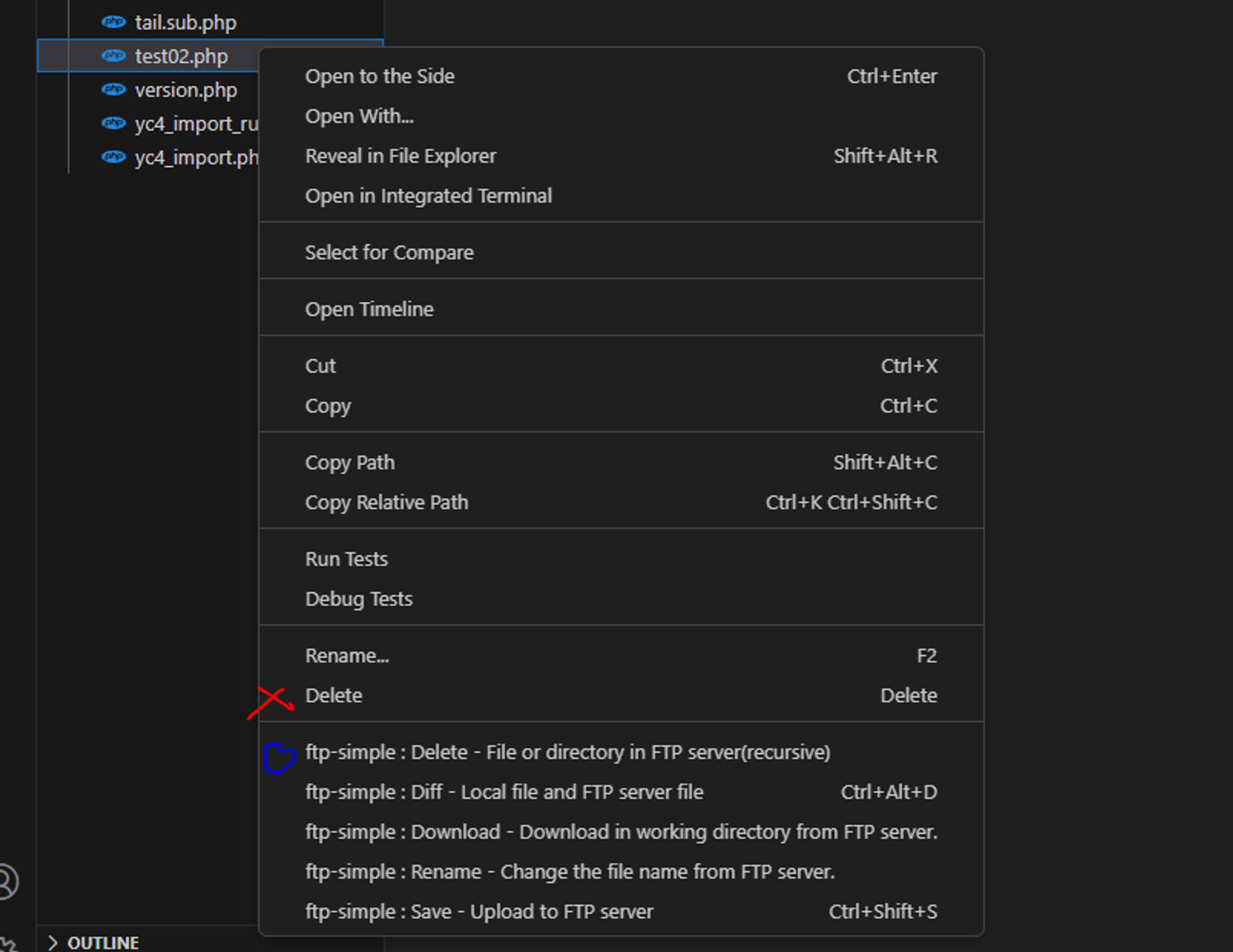The height and width of the screenshot is (952, 1233).
Task: Select Run Tests menu entry
Action: coord(346,559)
